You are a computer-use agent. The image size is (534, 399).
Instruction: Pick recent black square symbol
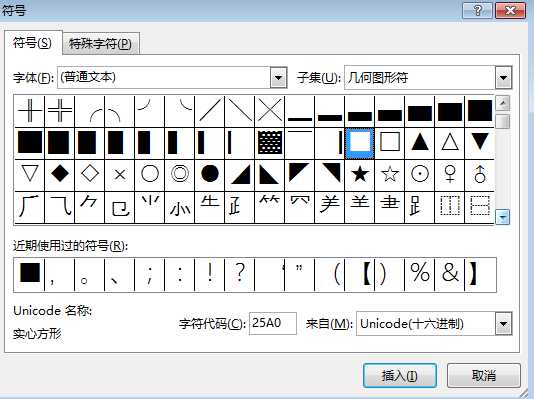(x=30, y=274)
